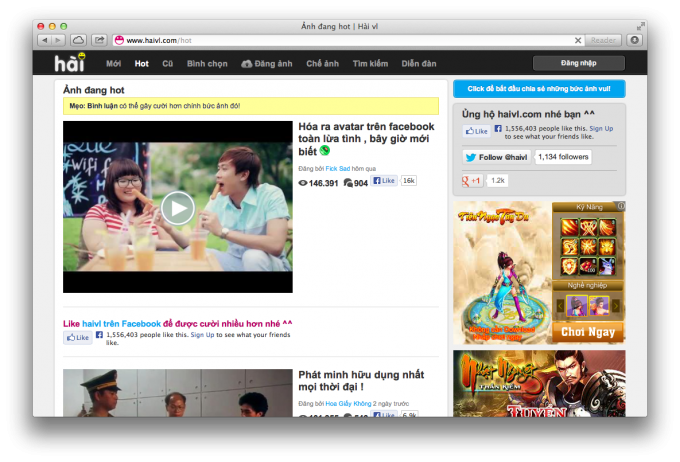Open the Mới menu item
This screenshot has height=462, width=680.
[114, 64]
